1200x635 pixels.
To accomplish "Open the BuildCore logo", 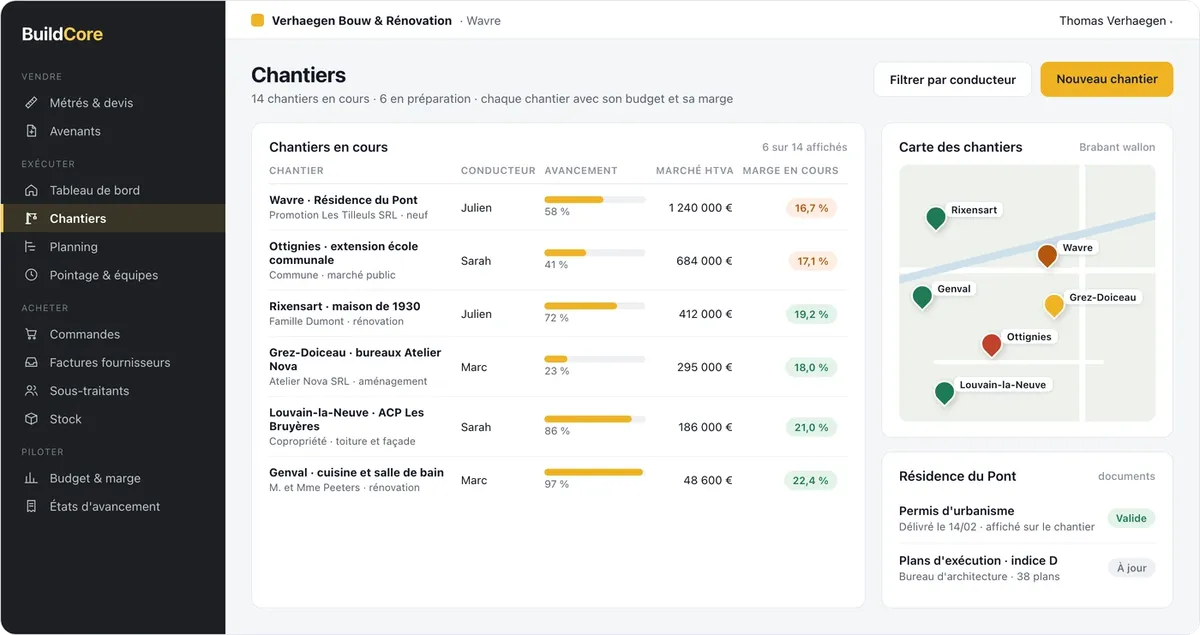I will pos(62,34).
